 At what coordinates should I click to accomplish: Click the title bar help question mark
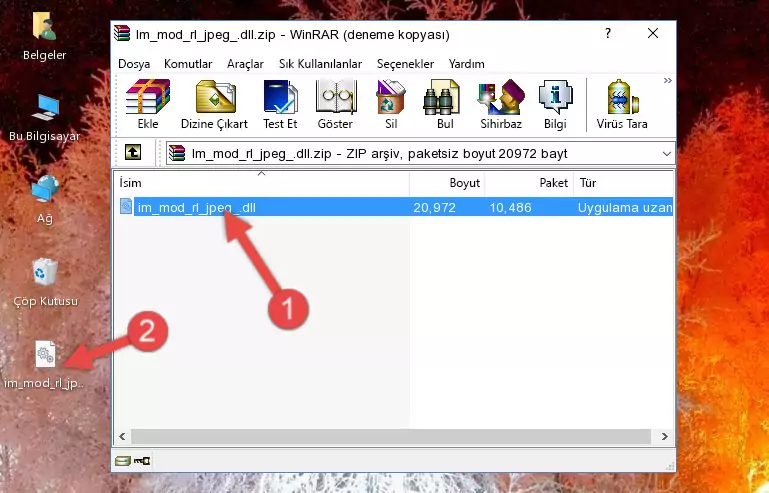[x=608, y=33]
